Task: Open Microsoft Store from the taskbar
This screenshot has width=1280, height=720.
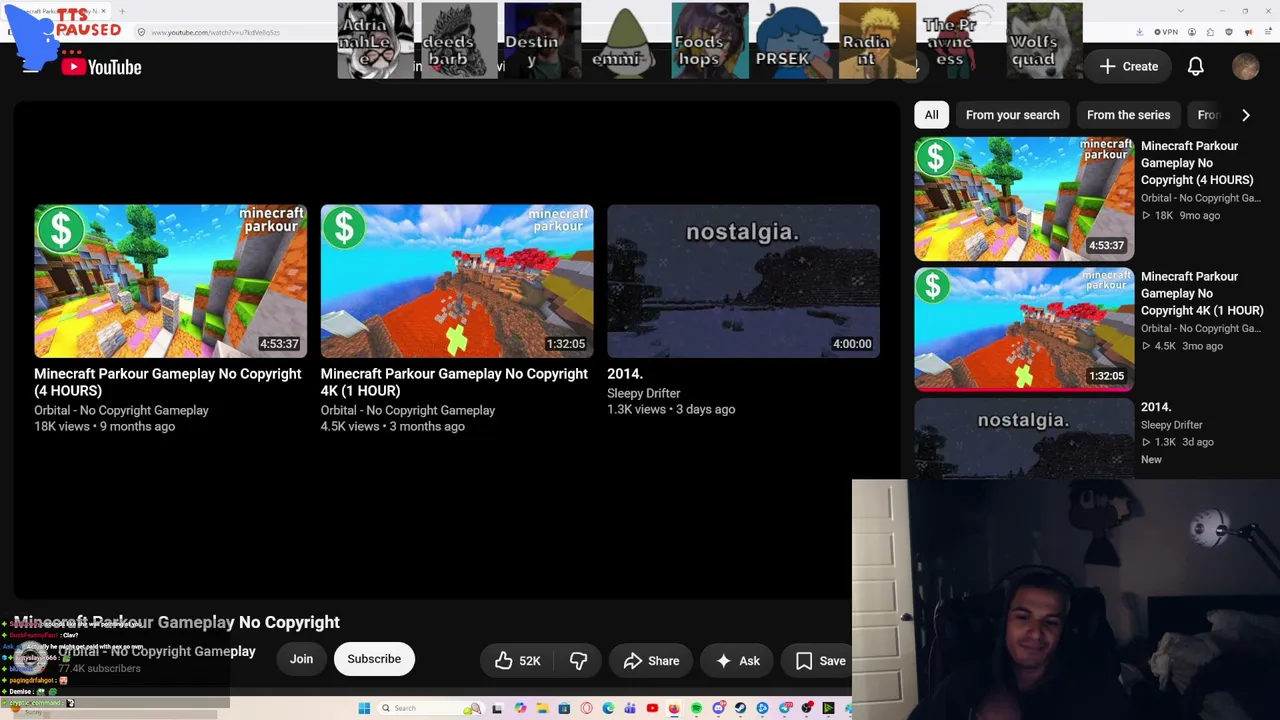Action: point(564,708)
